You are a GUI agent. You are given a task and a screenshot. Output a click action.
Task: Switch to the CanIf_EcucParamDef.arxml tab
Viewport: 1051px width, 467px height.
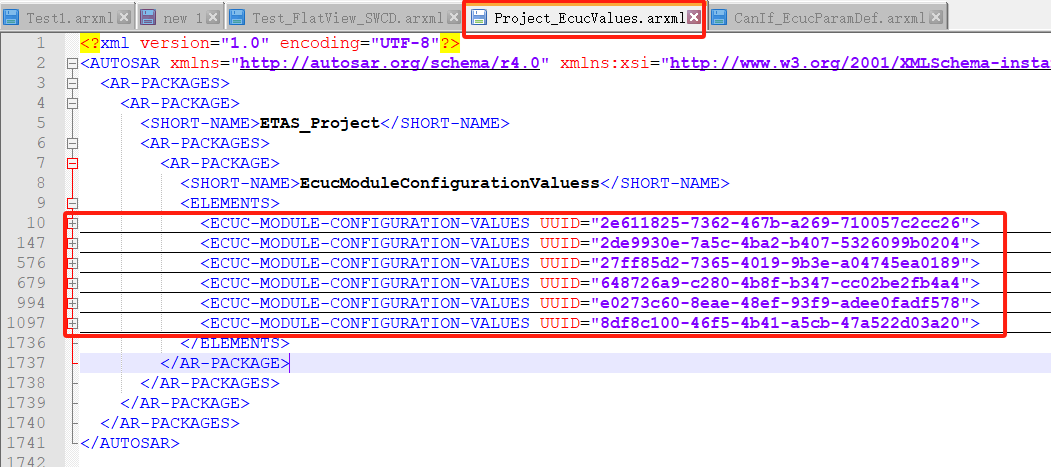pos(828,17)
